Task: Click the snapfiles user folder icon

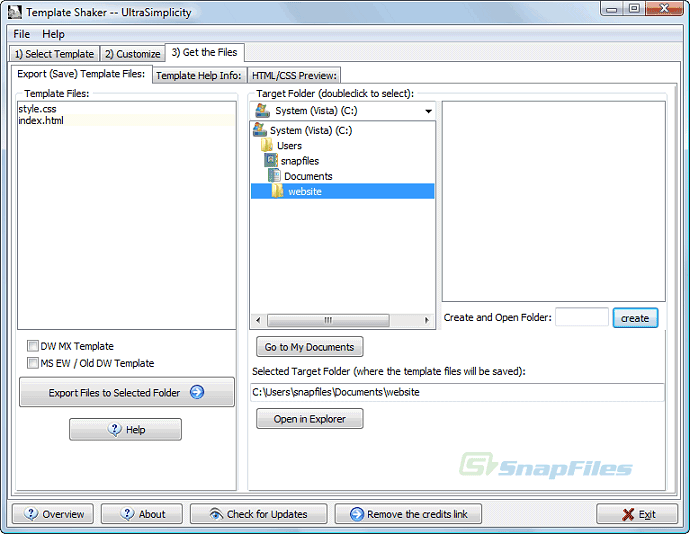Action: (271, 160)
